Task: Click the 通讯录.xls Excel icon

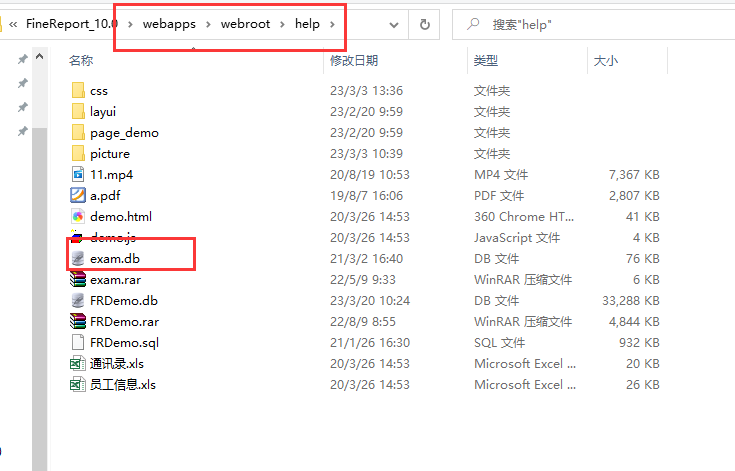Action: tap(77, 363)
